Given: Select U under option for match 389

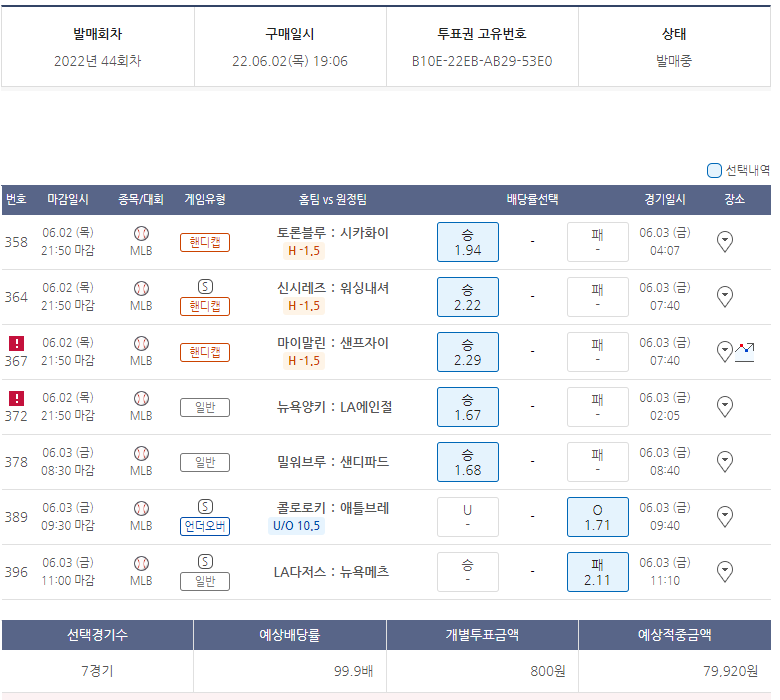Looking at the screenshot, I should tap(468, 517).
